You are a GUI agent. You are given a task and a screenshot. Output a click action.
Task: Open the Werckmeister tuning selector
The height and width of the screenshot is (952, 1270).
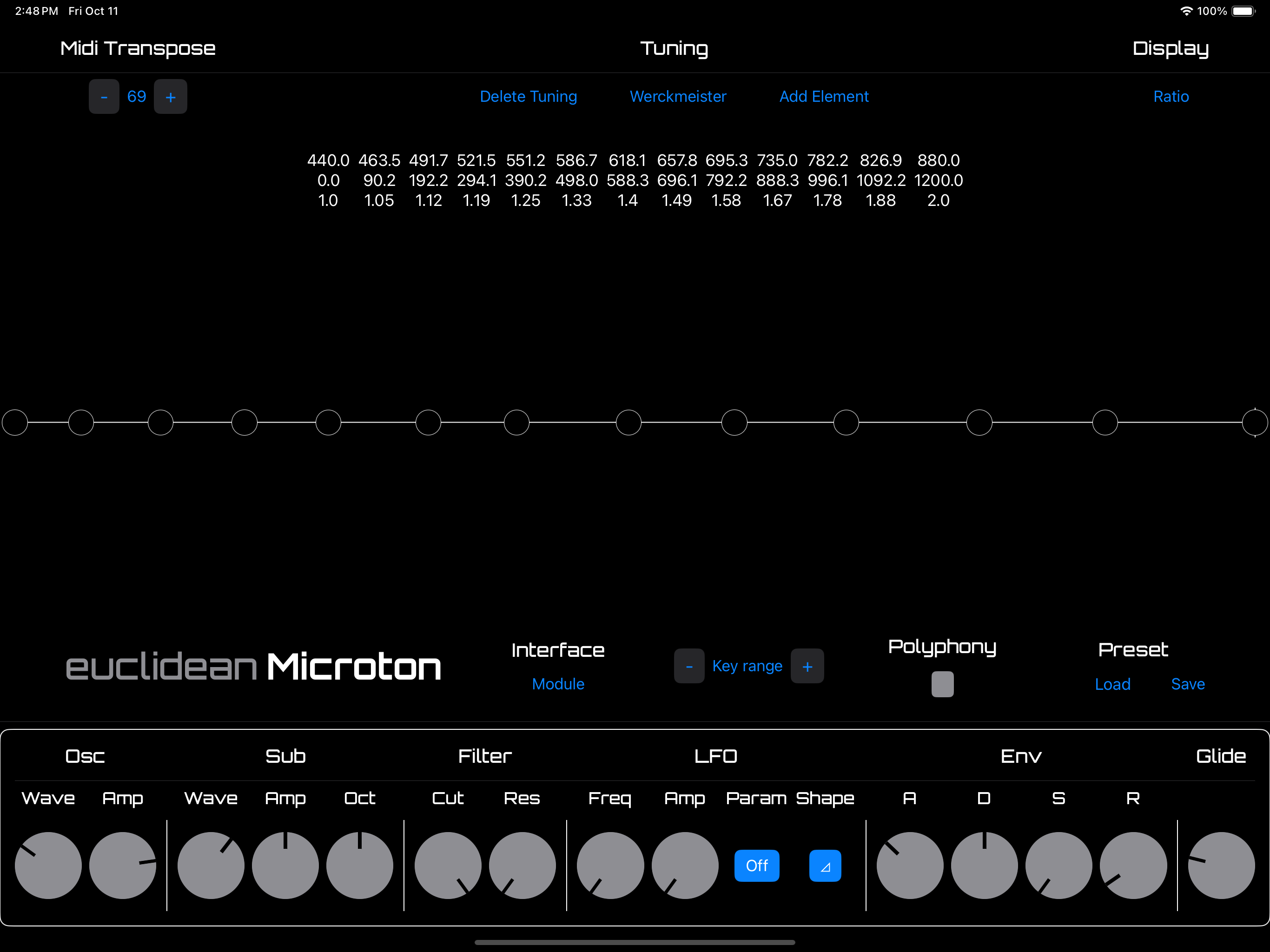pyautogui.click(x=678, y=97)
